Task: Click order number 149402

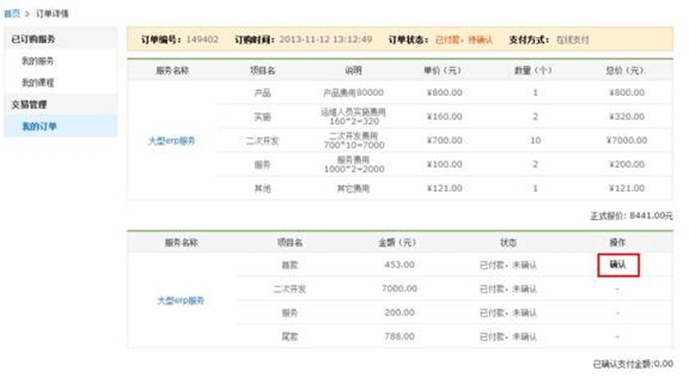Action: pos(202,39)
